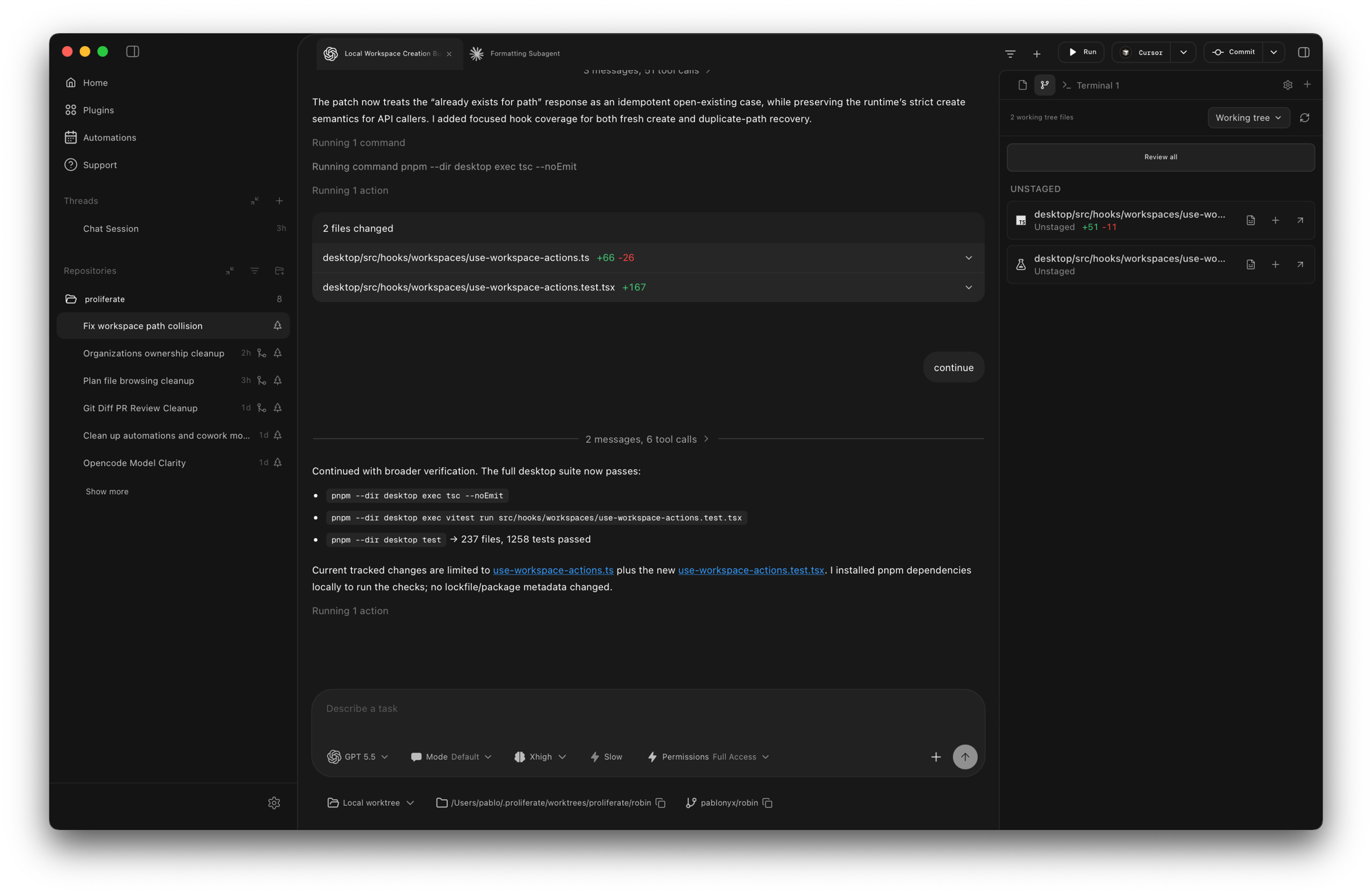Select the git changes branch icon tab
Image resolution: width=1372 pixels, height=895 pixels.
[1045, 85]
